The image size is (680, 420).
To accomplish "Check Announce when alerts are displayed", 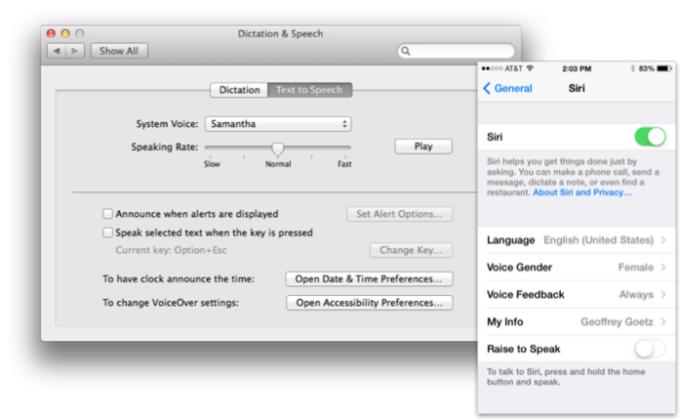I will pyautogui.click(x=108, y=213).
